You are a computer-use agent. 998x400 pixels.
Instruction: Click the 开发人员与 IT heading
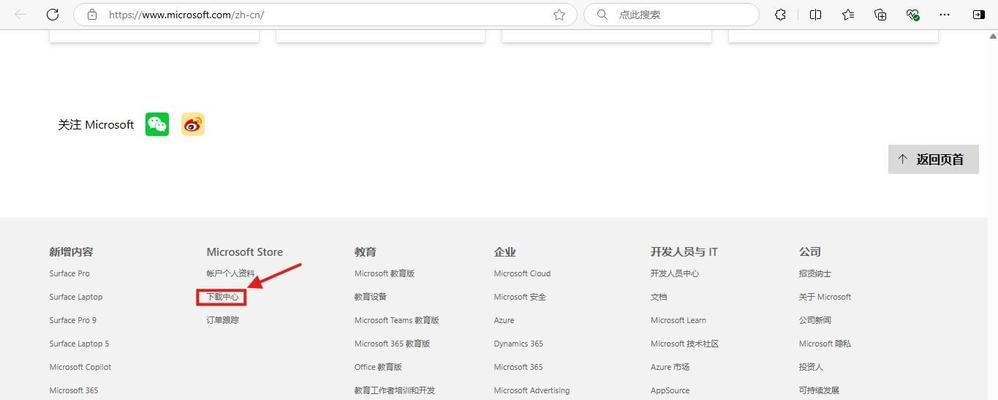(684, 252)
